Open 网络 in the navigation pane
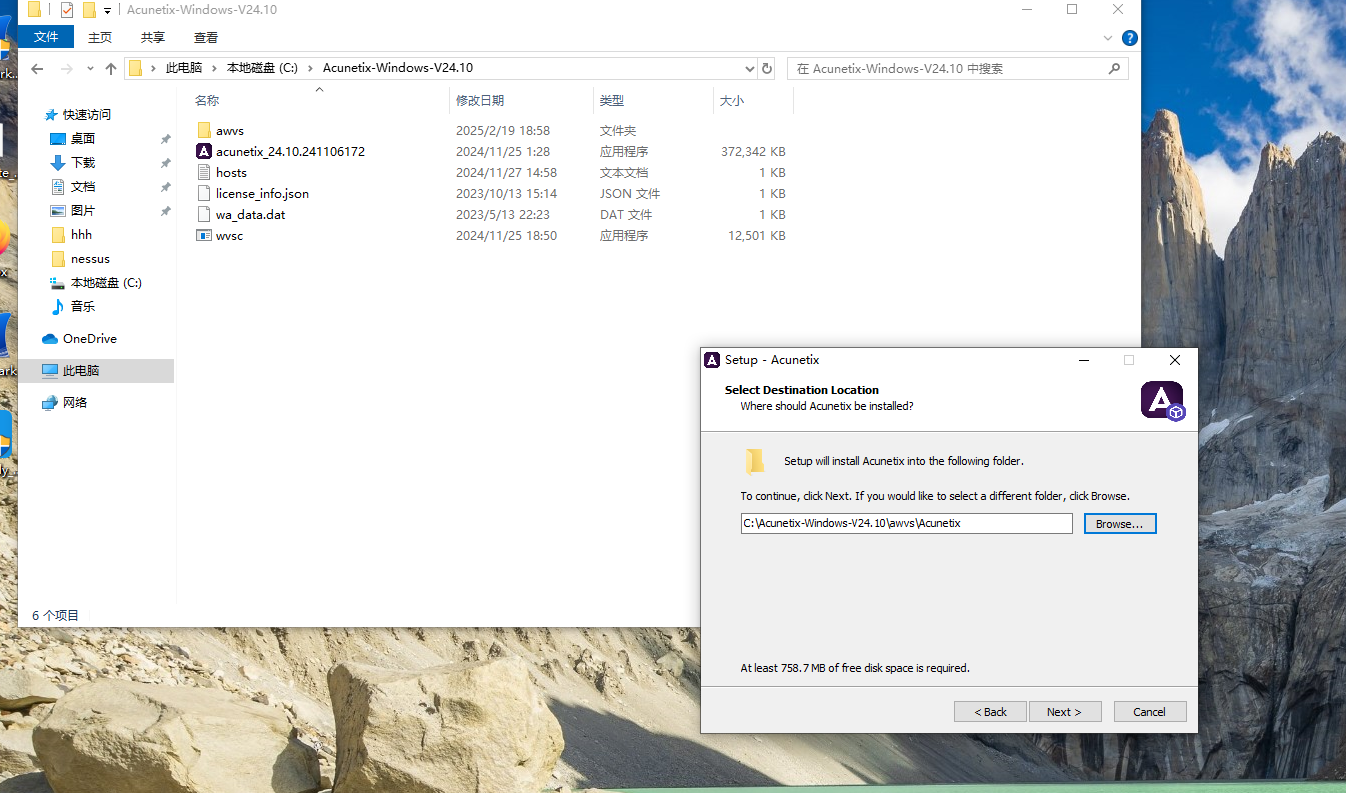 click(x=75, y=403)
